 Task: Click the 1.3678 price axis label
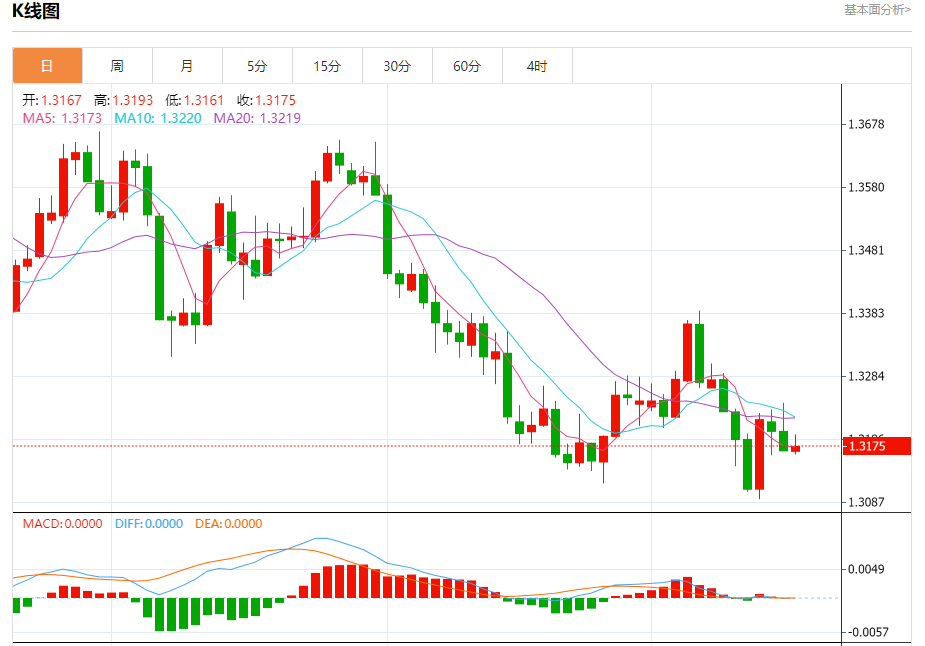tap(866, 124)
